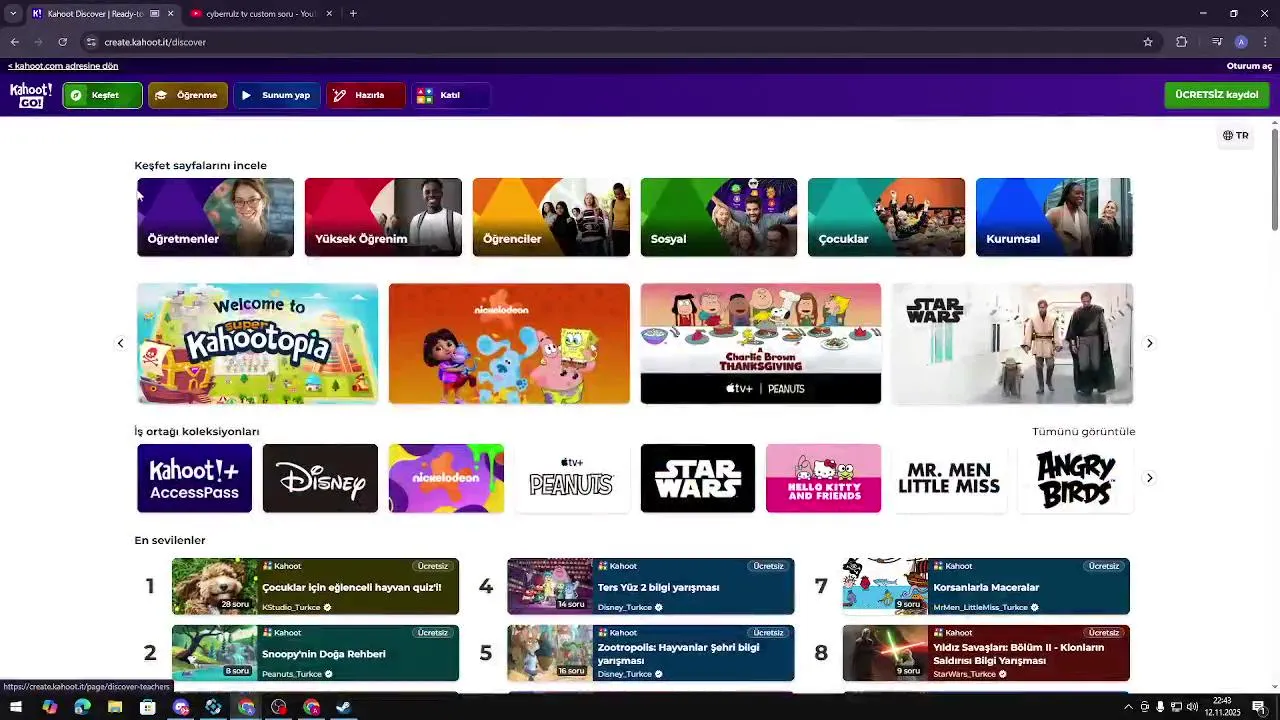Open the Öğrenciler discover card
This screenshot has width=1280, height=720.
551,217
